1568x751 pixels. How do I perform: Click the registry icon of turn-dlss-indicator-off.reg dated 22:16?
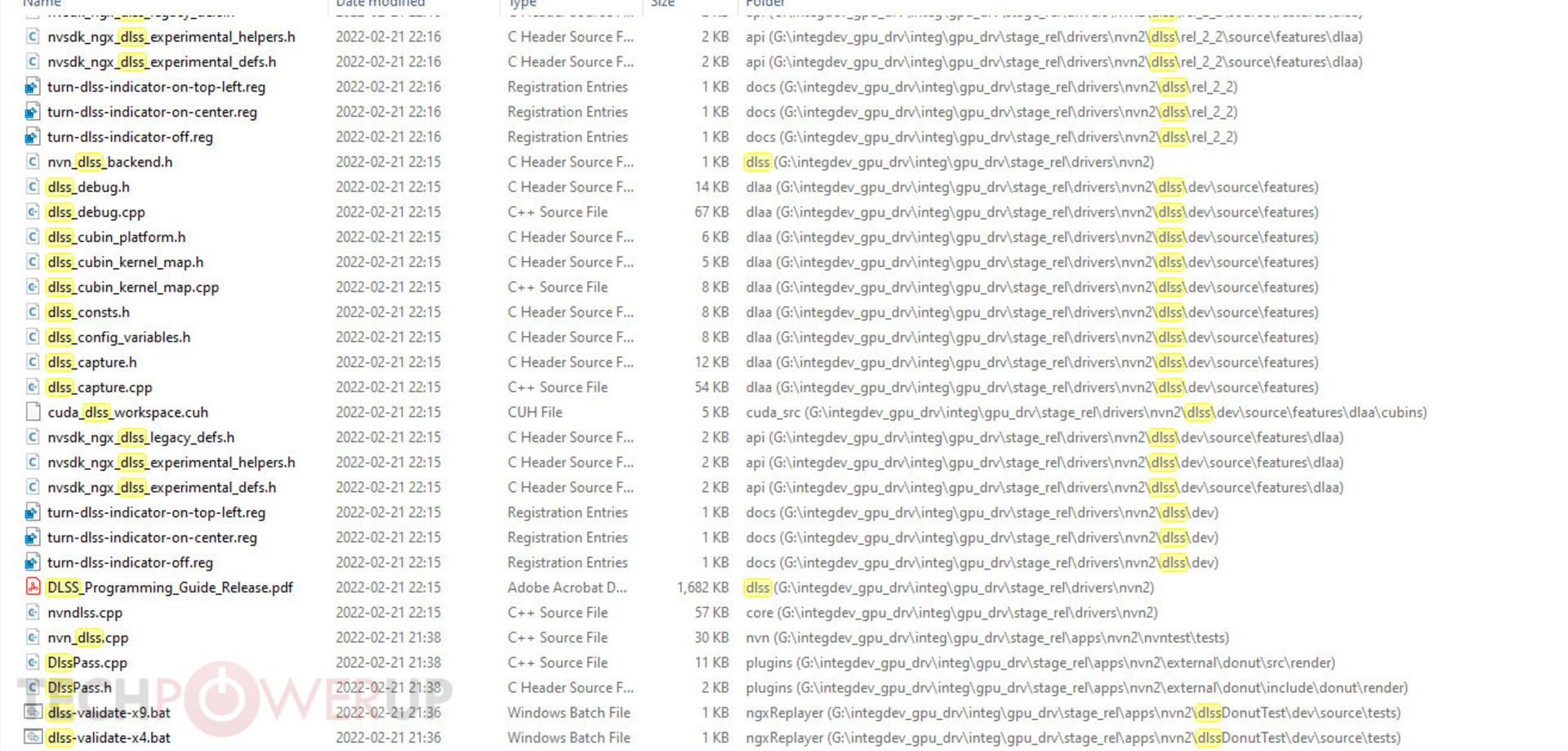pos(33,136)
